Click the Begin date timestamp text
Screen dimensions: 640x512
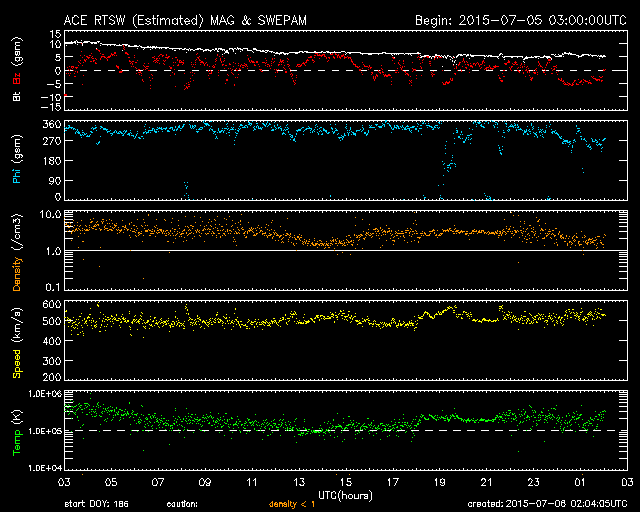(x=519, y=19)
